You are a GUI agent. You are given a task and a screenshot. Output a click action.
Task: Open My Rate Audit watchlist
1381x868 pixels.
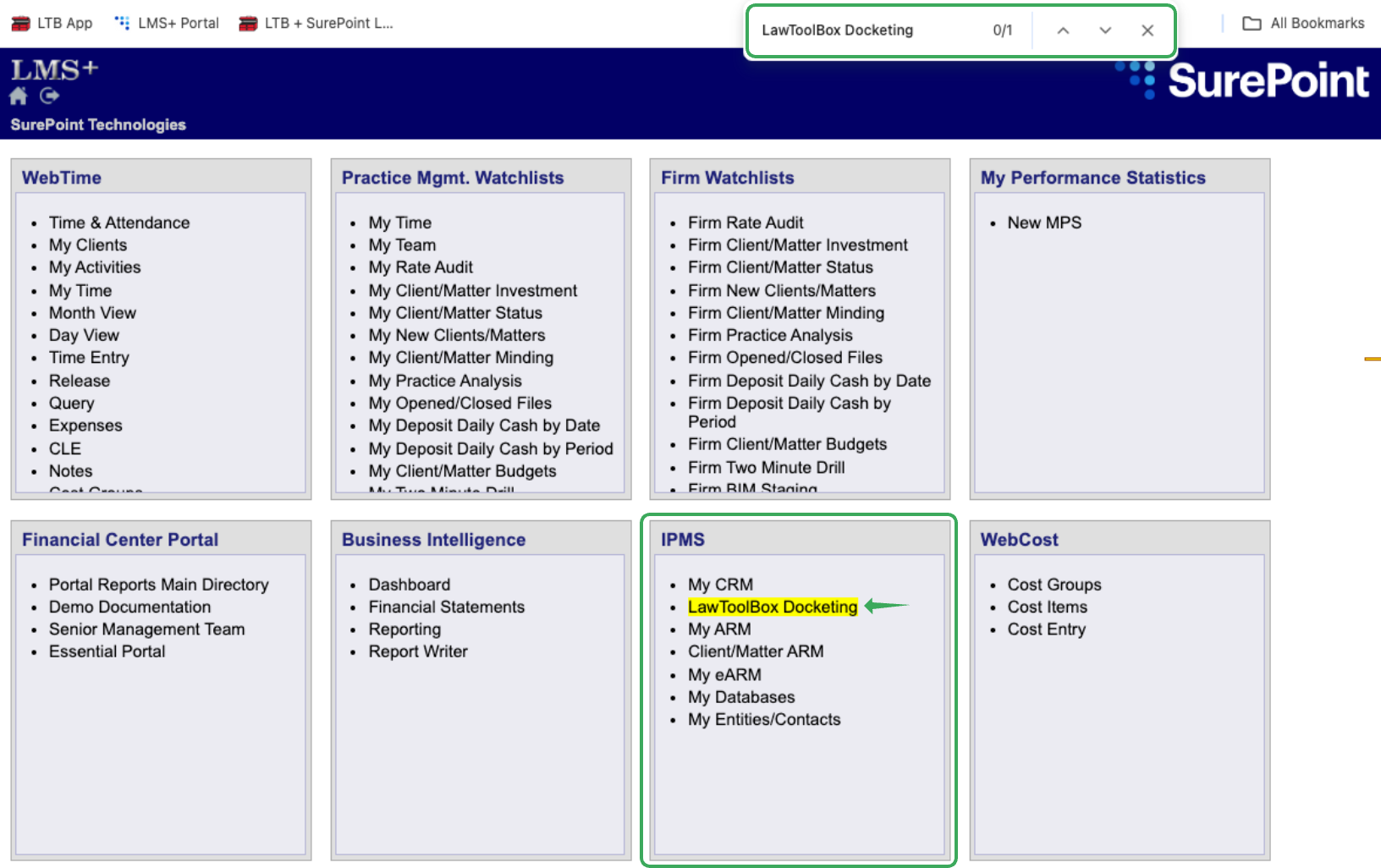[x=421, y=267]
